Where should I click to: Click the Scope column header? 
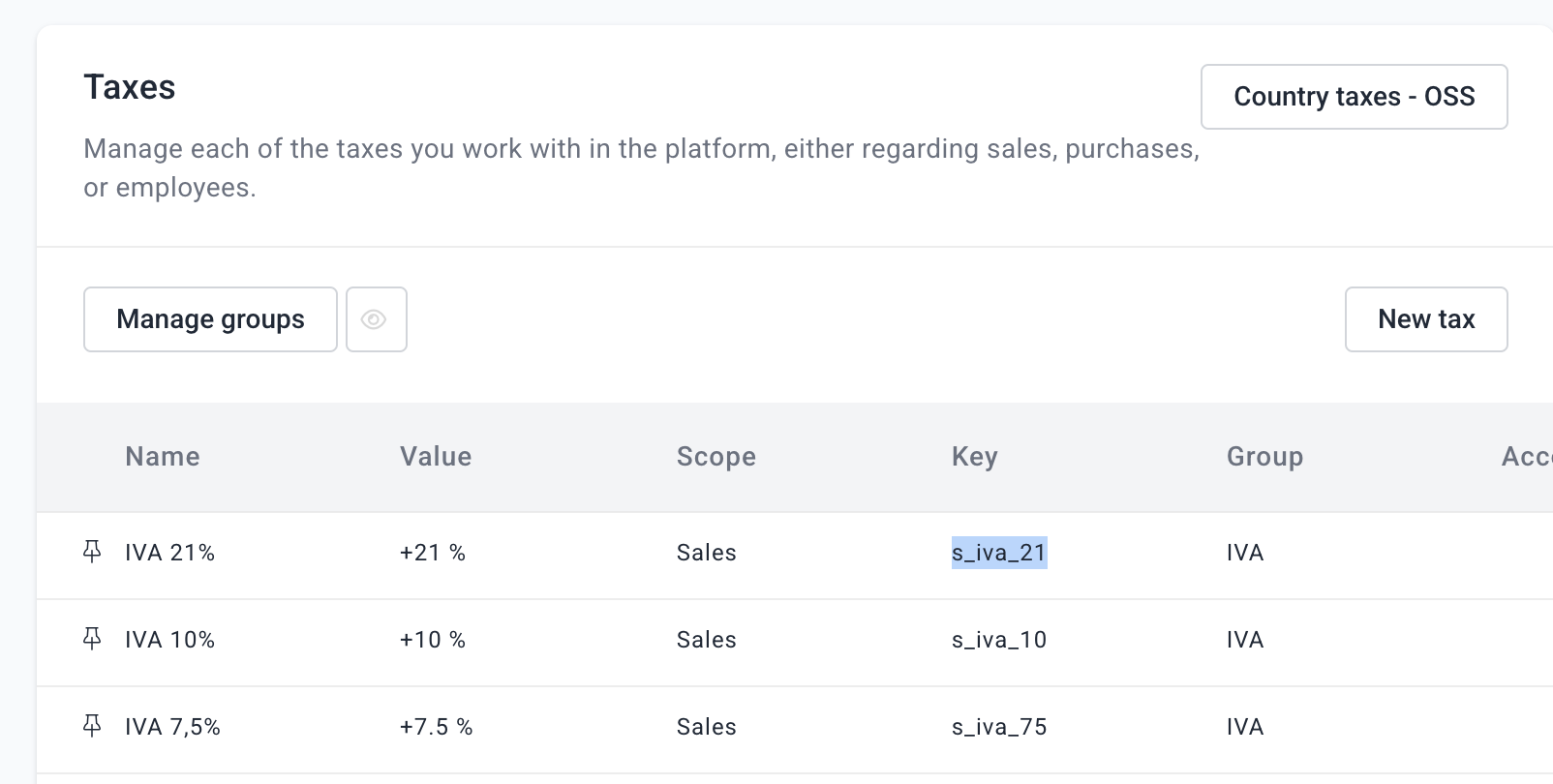tap(716, 457)
